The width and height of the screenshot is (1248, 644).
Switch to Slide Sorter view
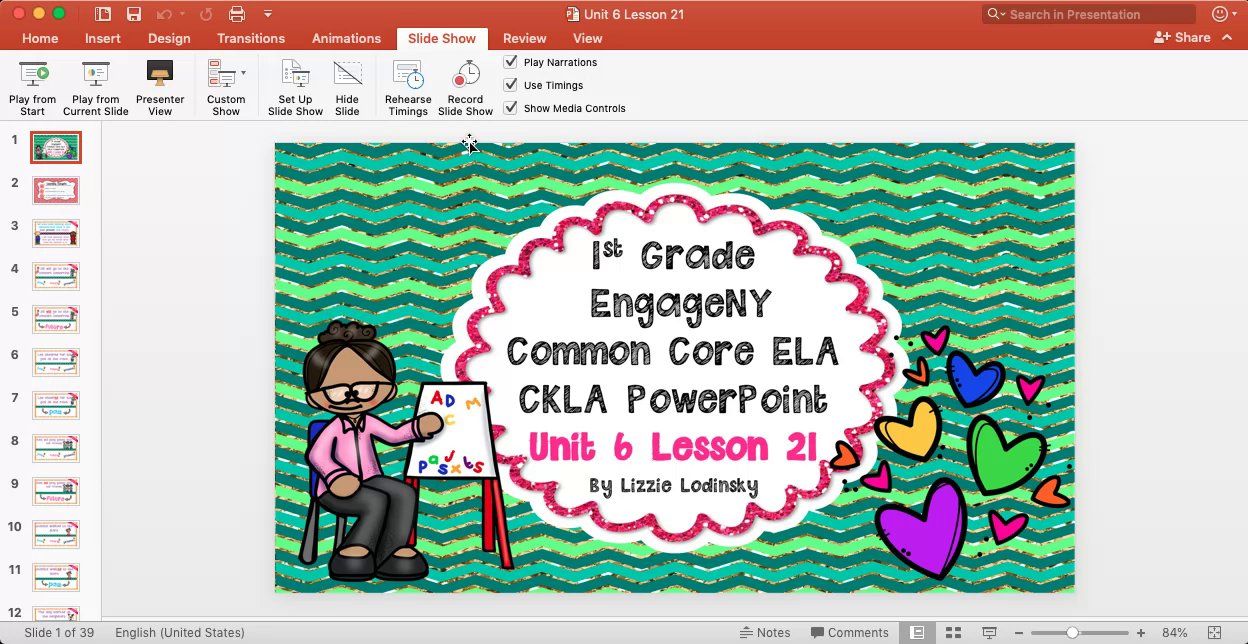tap(953, 632)
